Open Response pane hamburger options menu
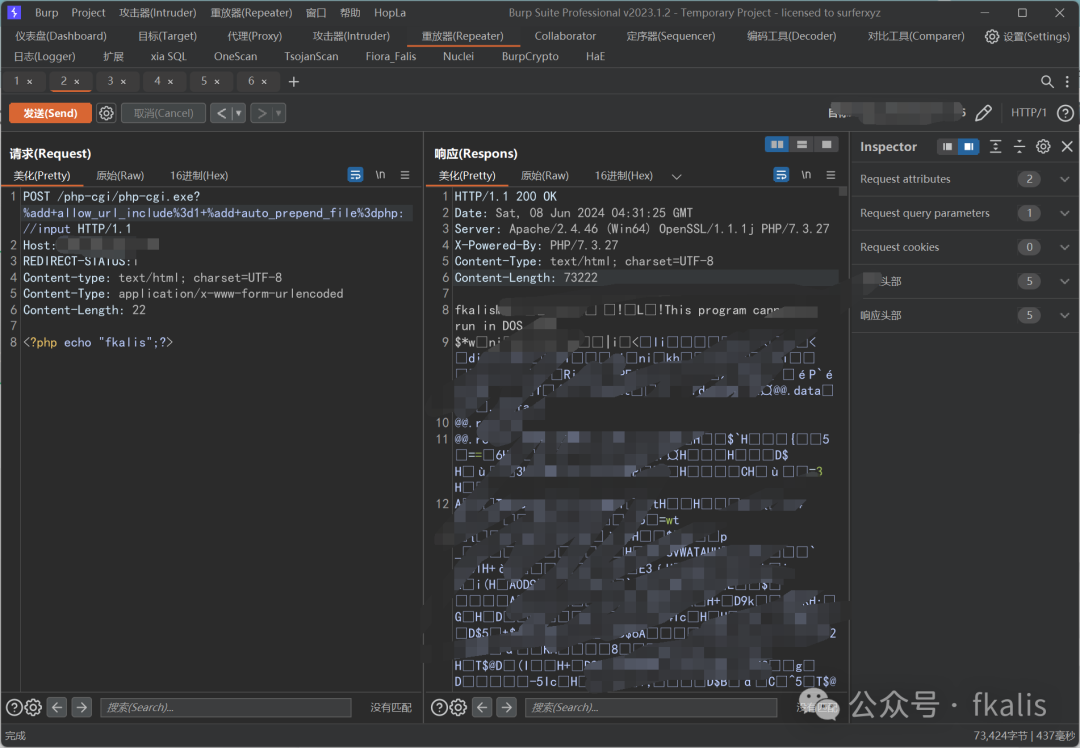This screenshot has height=748, width=1080. coord(831,175)
